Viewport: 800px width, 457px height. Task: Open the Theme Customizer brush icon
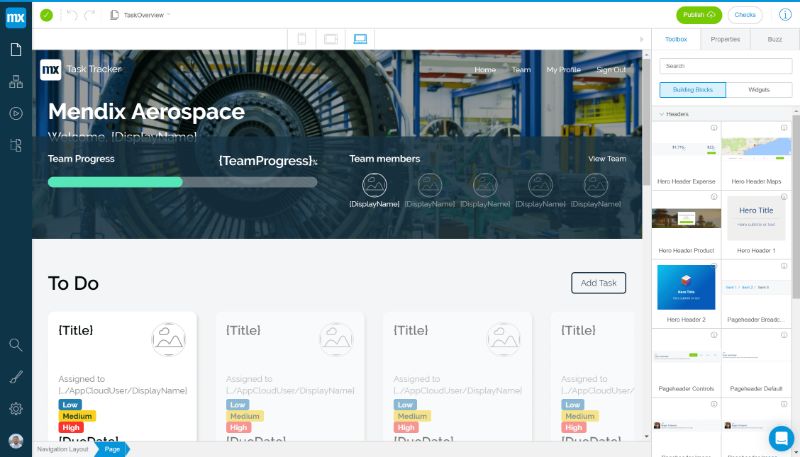pos(16,377)
